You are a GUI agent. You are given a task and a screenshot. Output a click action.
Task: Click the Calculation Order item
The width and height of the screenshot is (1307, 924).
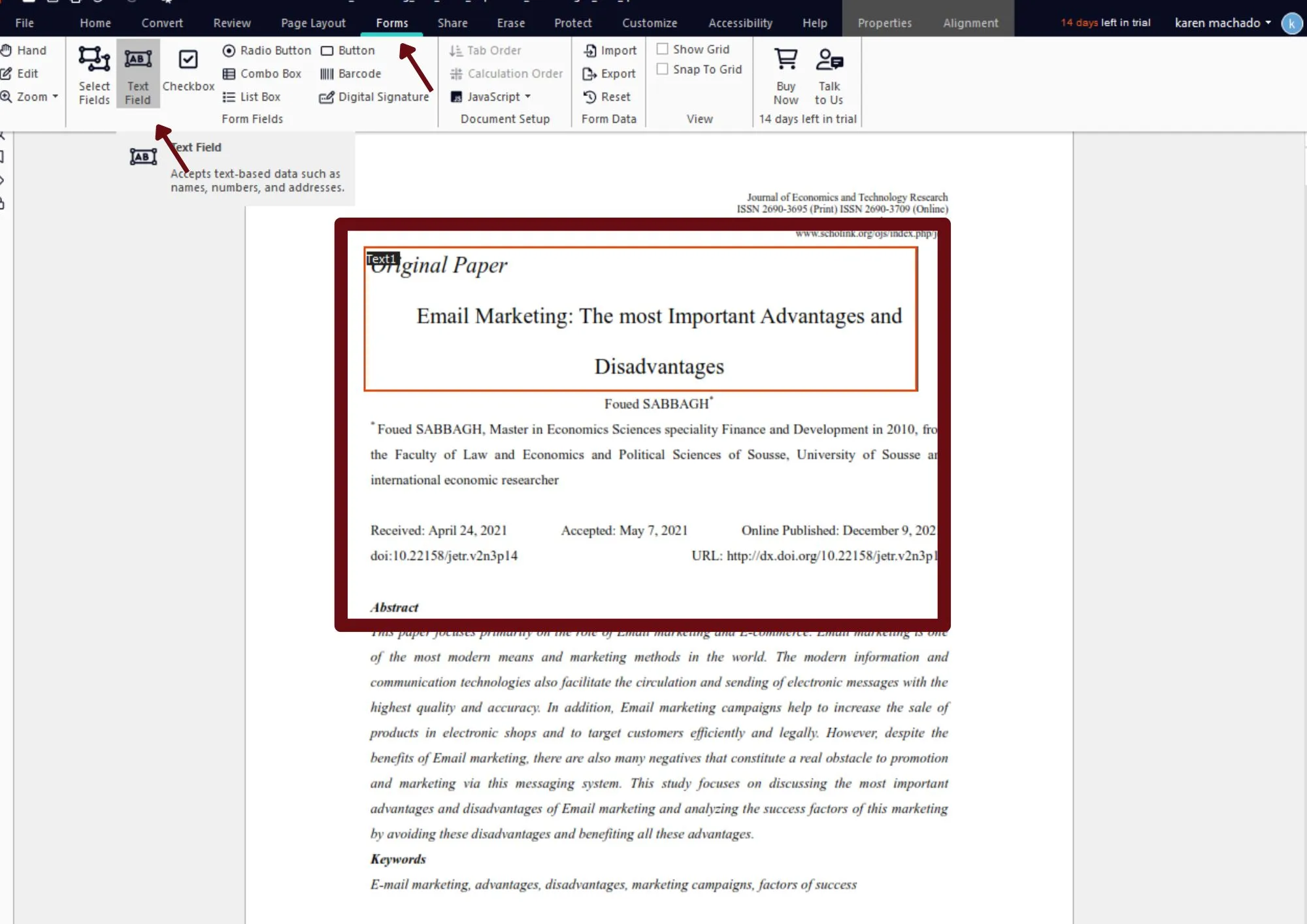pyautogui.click(x=517, y=73)
